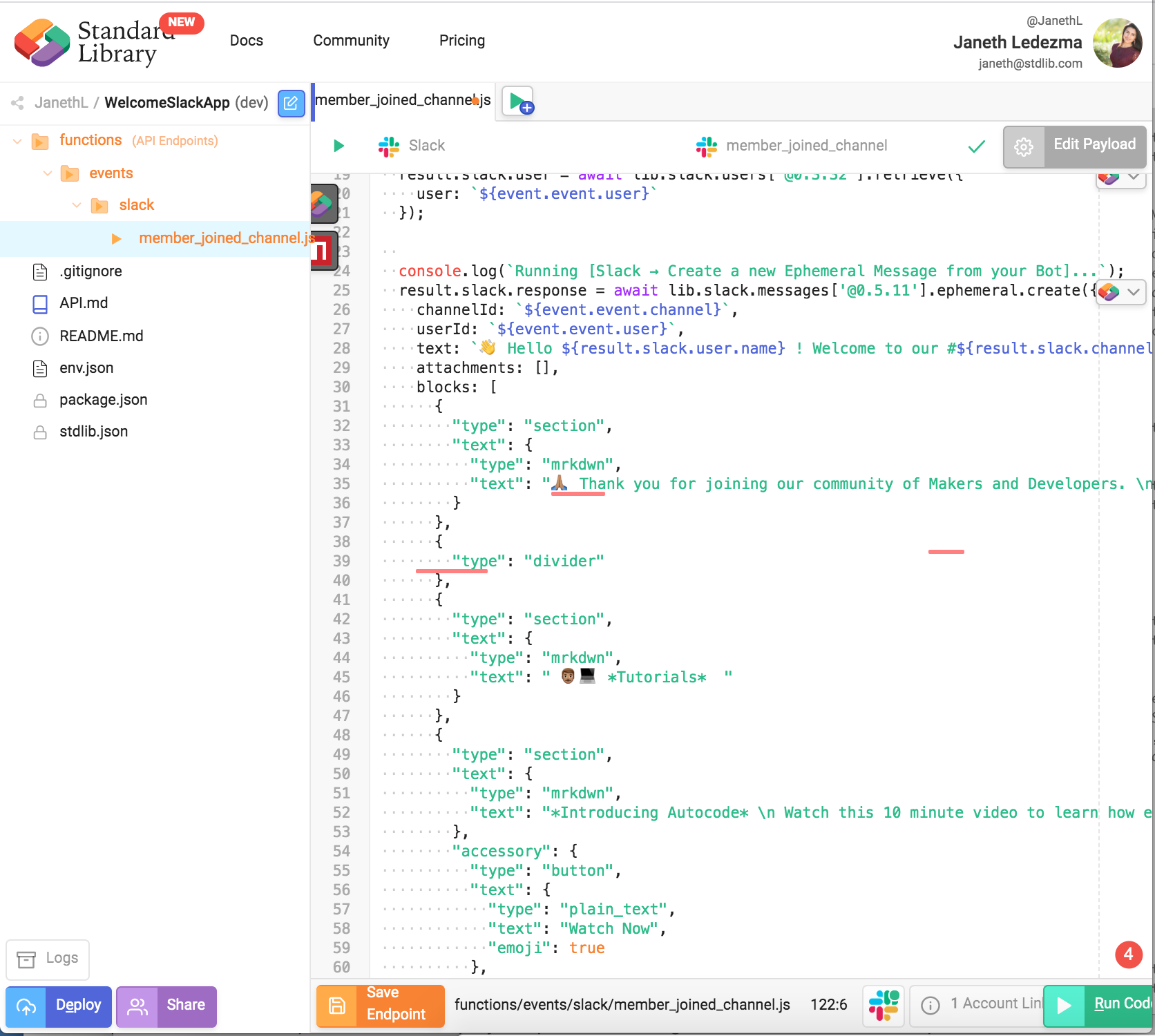Click the play icon on Run Code
The image size is (1155, 1036).
click(x=1064, y=1006)
